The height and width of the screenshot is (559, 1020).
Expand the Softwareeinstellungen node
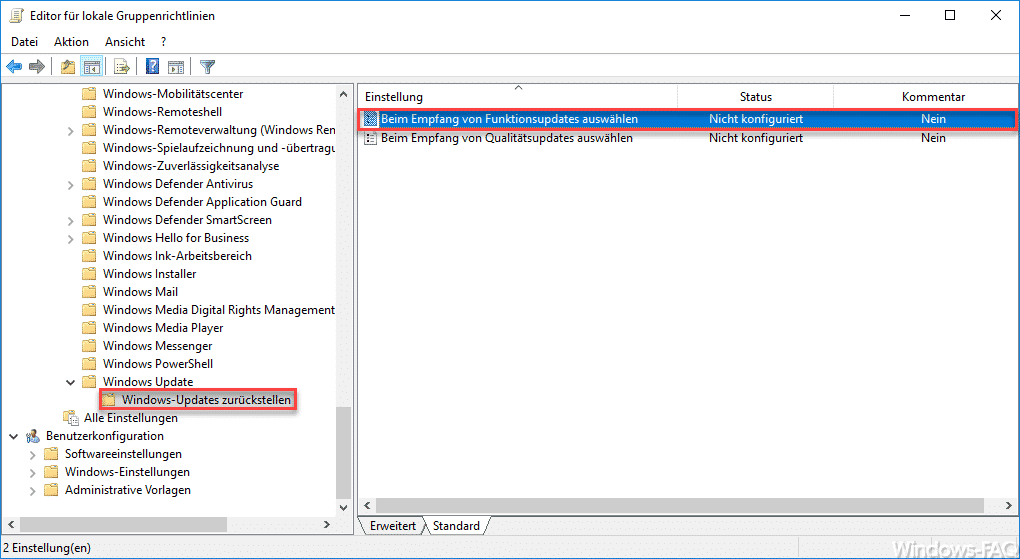(33, 454)
